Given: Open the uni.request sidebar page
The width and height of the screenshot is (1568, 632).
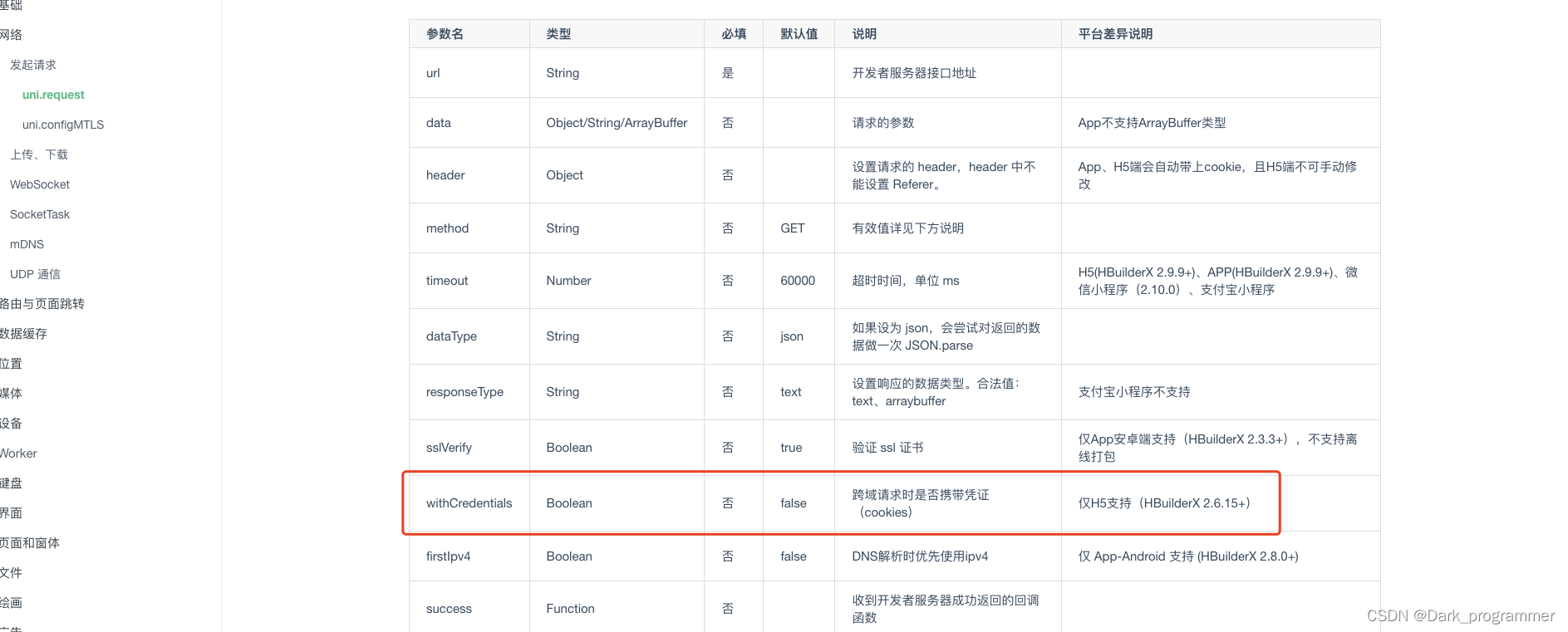Looking at the screenshot, I should tap(53, 95).
